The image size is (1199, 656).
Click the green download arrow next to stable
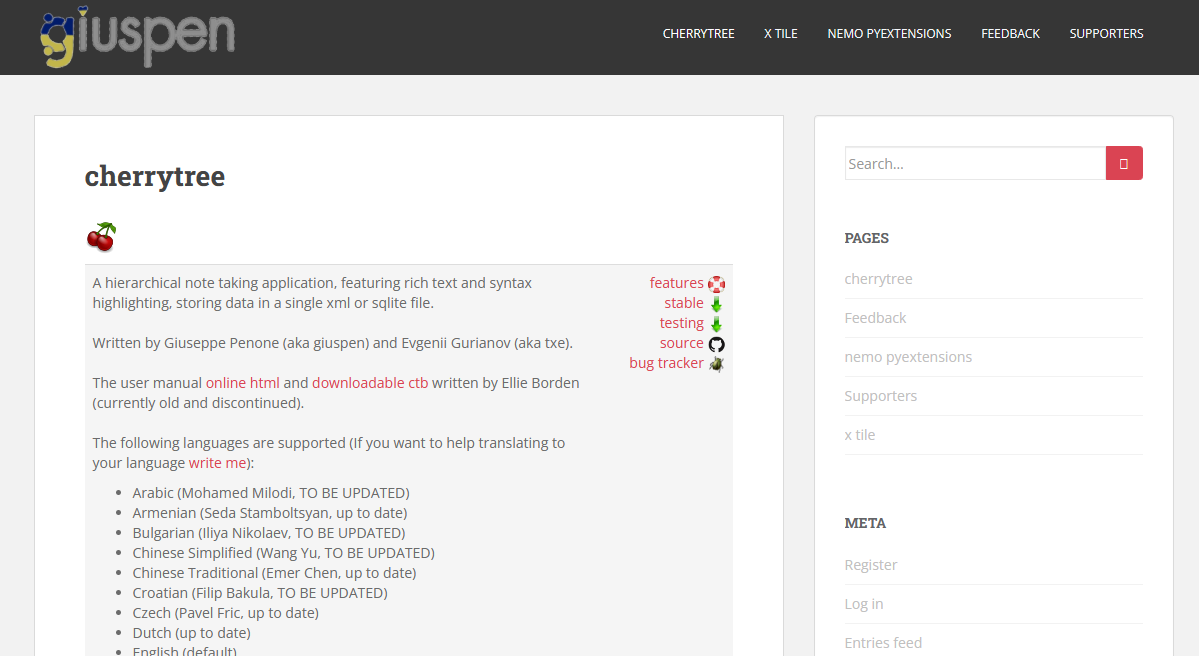pyautogui.click(x=715, y=302)
